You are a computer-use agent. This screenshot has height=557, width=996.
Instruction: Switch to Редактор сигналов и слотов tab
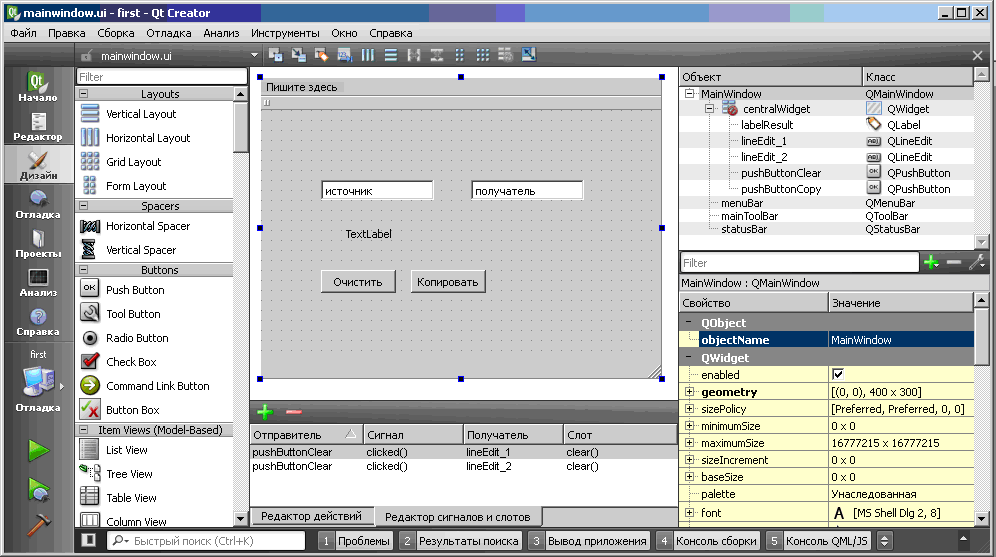pos(457,517)
